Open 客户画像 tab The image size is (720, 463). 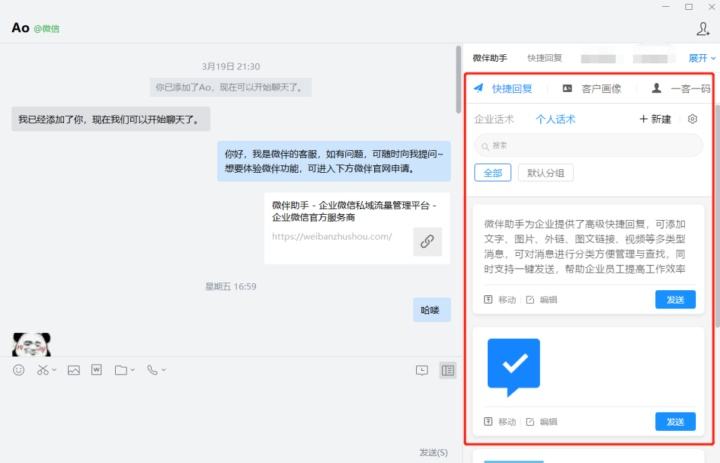[x=592, y=89]
